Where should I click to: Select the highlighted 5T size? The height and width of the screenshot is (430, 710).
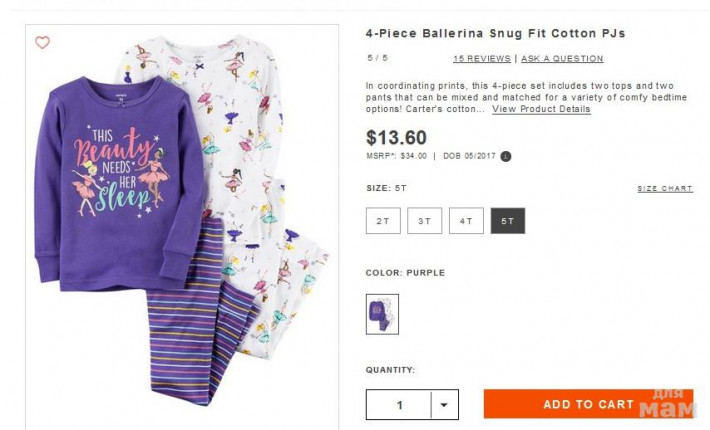click(x=507, y=221)
